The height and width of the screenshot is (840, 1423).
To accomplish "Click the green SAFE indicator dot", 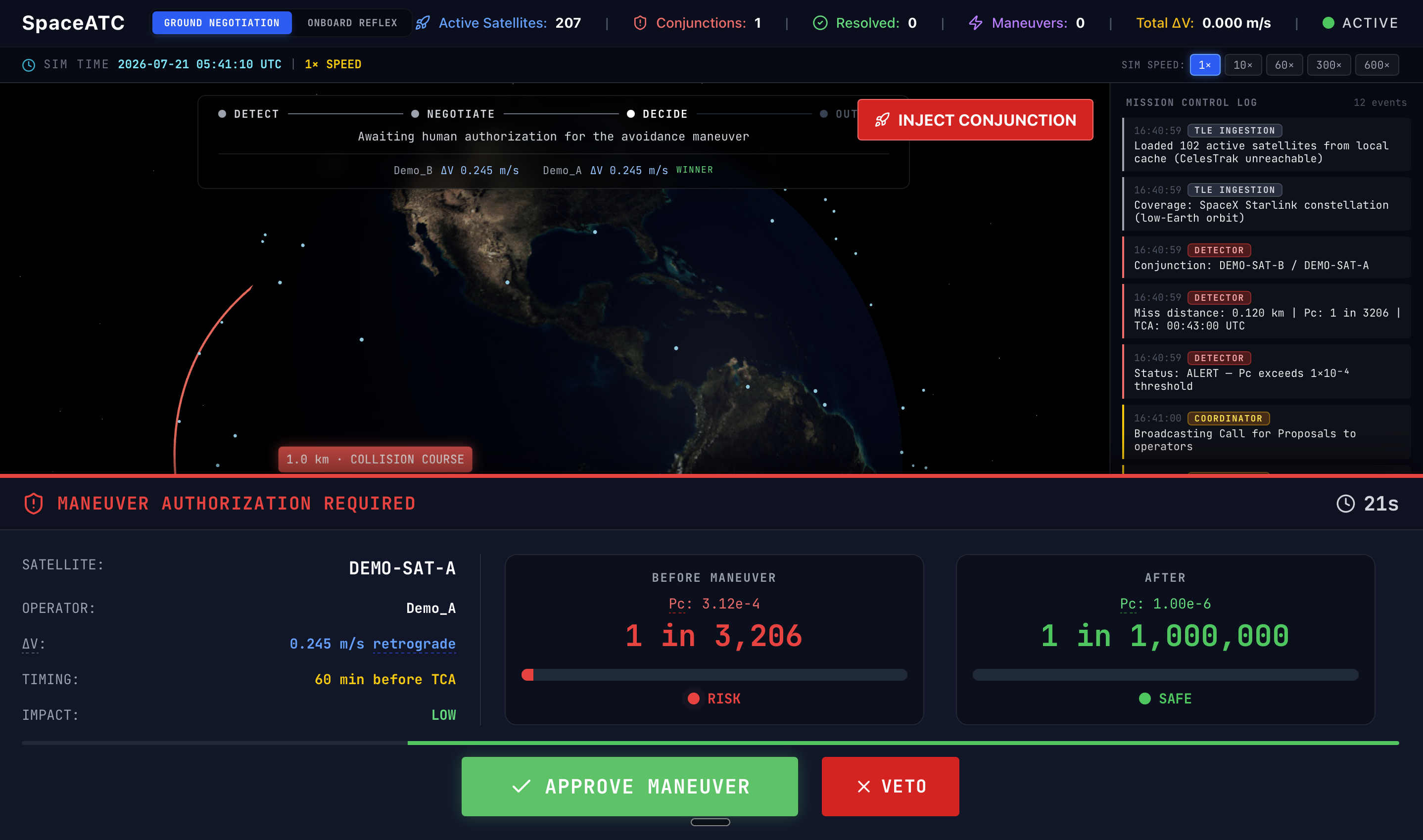I will 1144,699.
